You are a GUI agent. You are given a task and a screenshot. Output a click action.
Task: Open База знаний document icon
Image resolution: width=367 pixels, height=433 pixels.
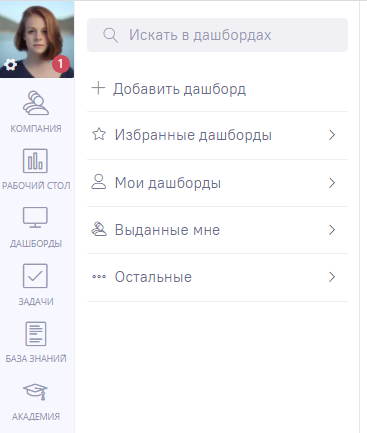point(36,334)
